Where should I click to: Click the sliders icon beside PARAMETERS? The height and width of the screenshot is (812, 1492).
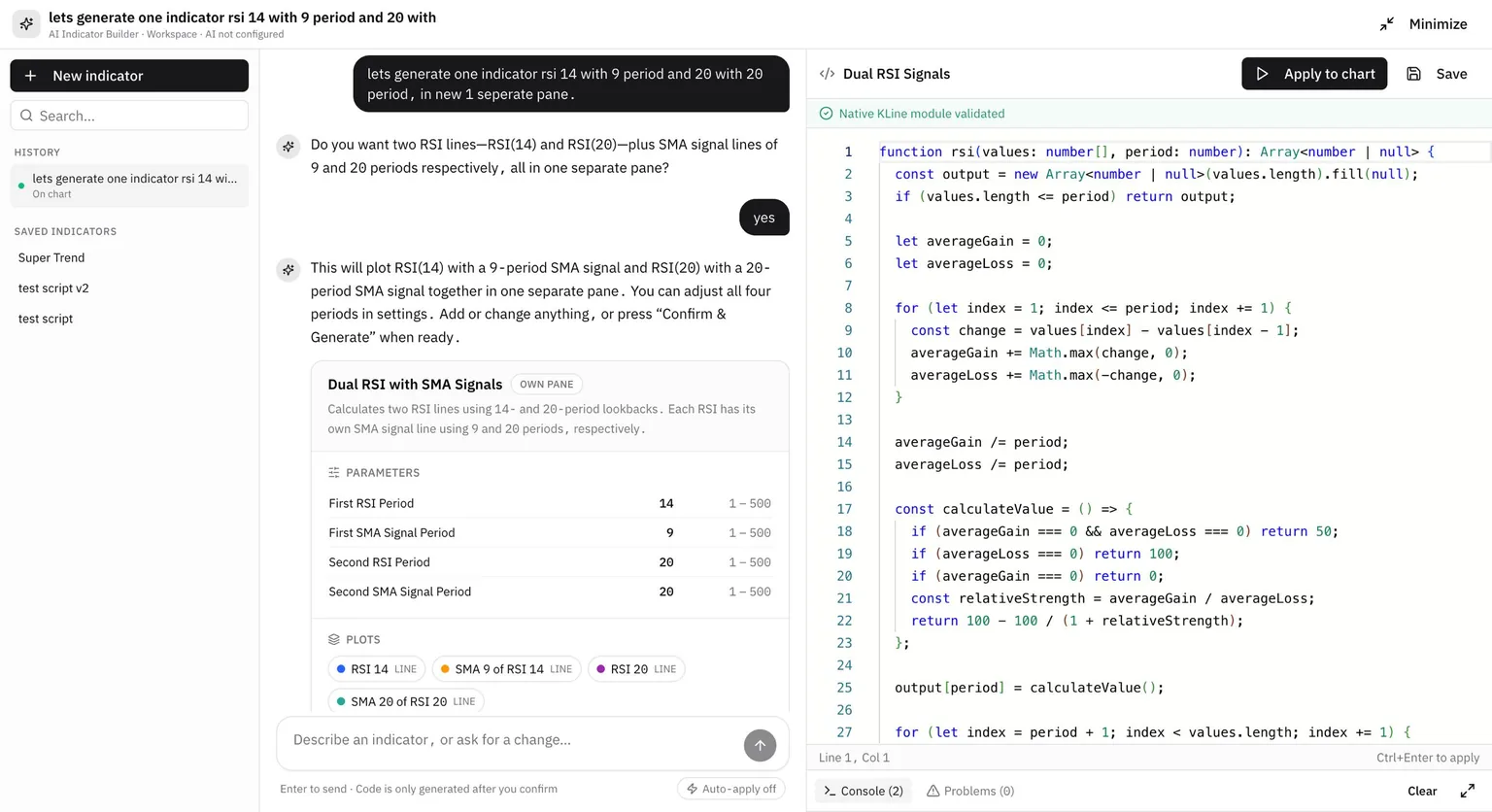[333, 473]
